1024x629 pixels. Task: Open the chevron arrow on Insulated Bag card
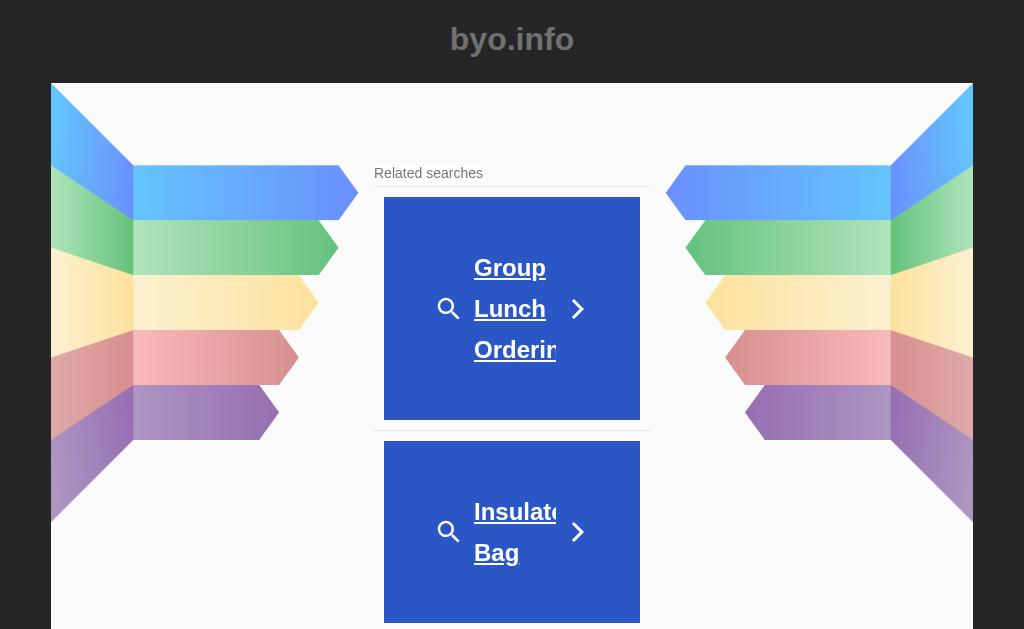point(577,532)
